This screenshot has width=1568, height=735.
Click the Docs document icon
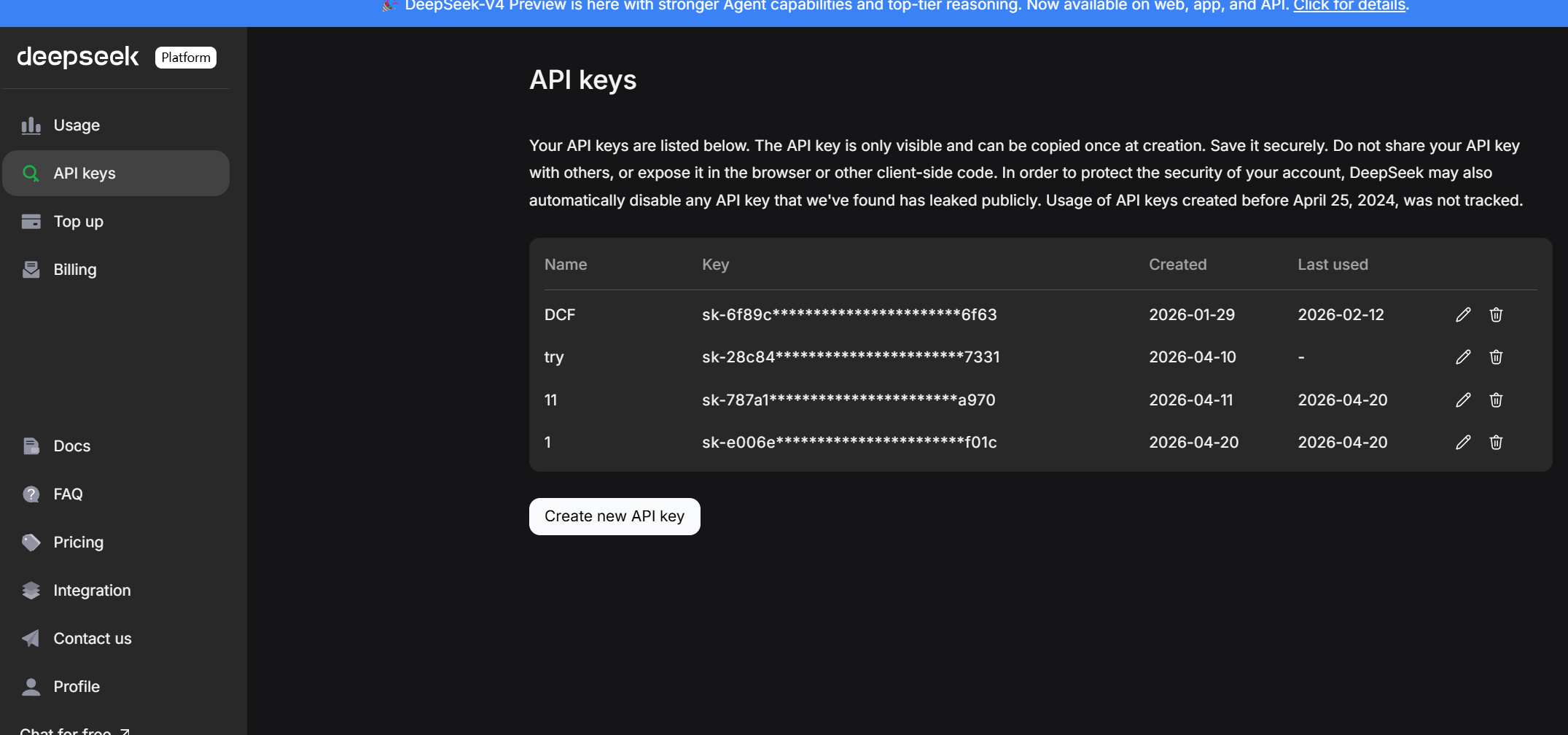[31, 446]
